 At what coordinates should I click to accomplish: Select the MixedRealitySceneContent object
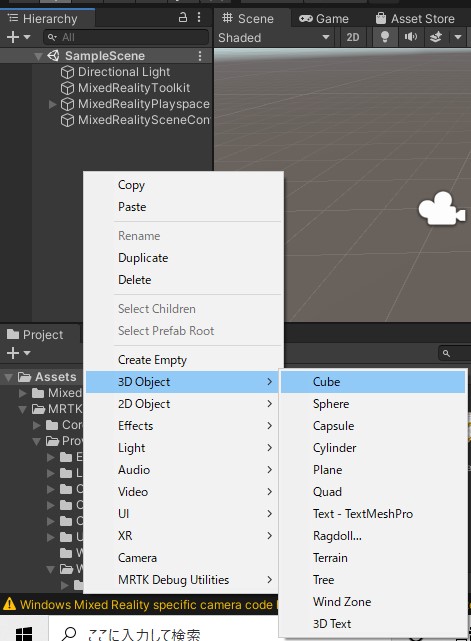pyautogui.click(x=144, y=120)
